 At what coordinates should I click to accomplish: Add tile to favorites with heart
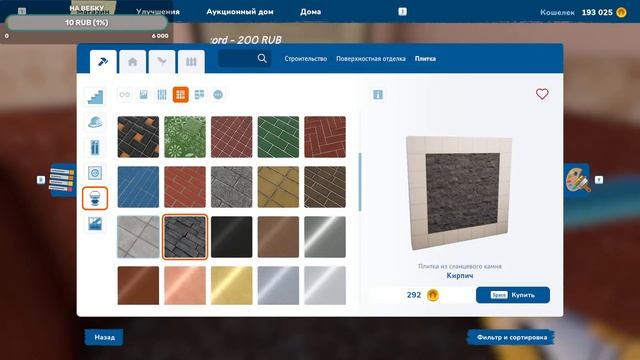click(x=542, y=94)
